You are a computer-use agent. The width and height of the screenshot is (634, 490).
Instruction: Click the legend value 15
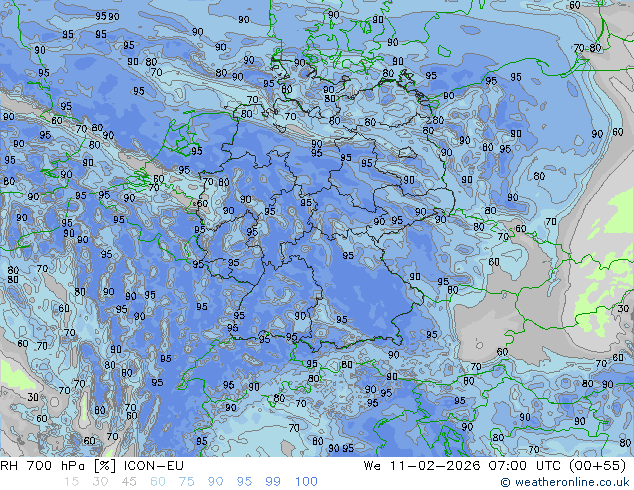point(71,481)
